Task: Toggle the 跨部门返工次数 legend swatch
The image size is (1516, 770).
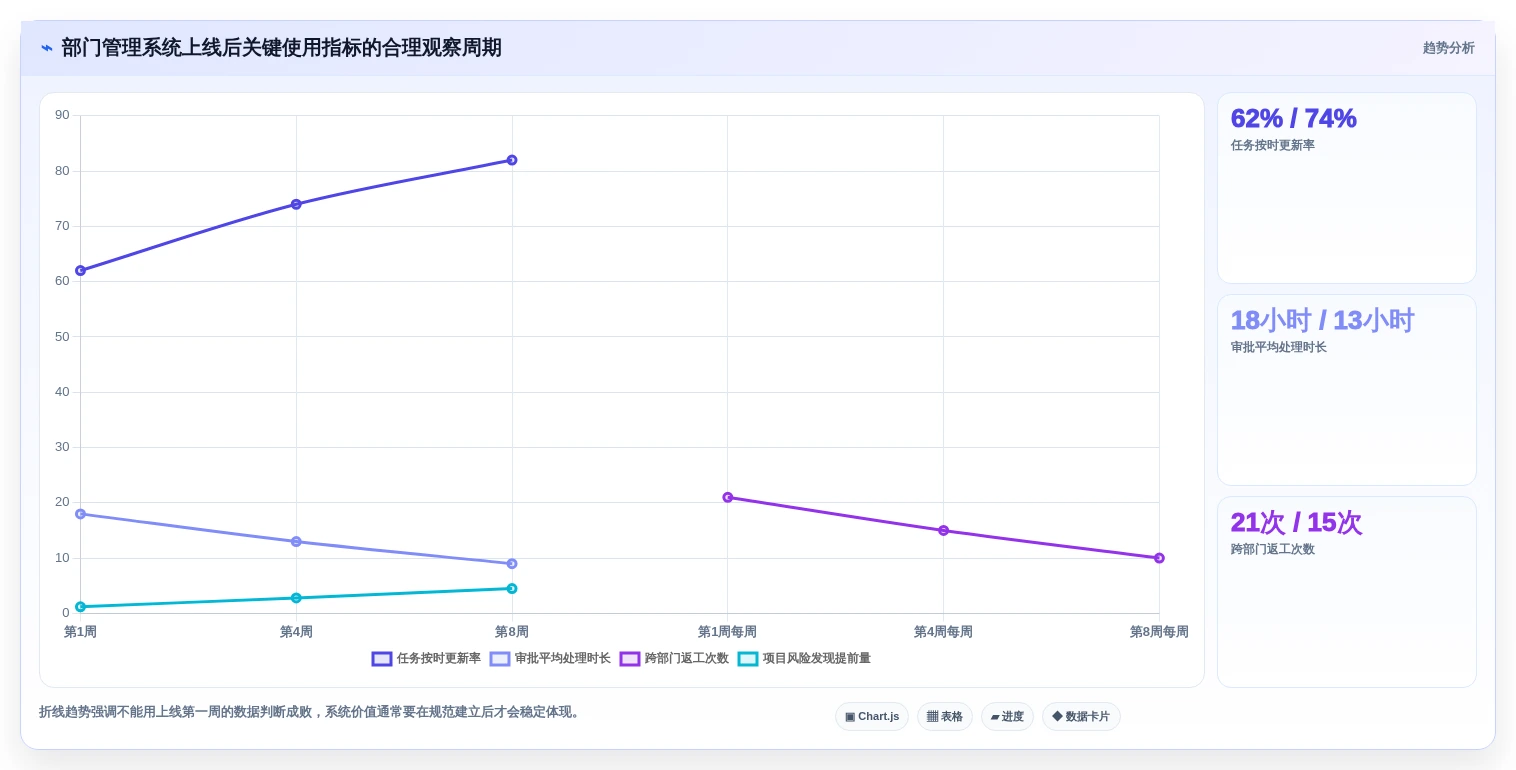Action: coord(630,659)
